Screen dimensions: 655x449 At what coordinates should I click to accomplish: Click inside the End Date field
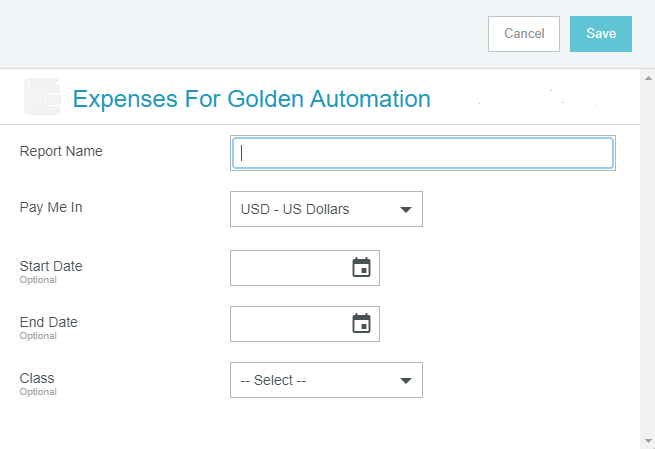point(289,323)
